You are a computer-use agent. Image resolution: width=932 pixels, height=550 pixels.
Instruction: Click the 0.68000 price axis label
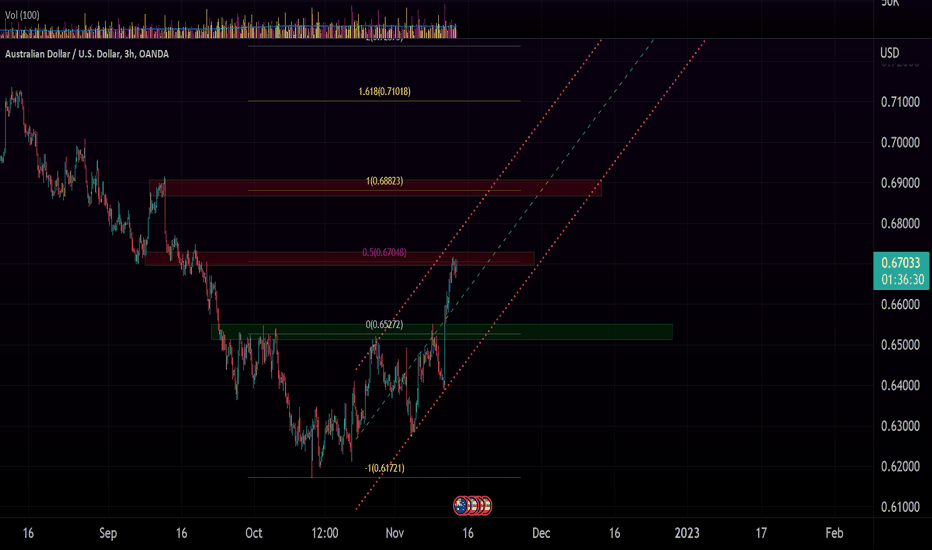coord(900,224)
